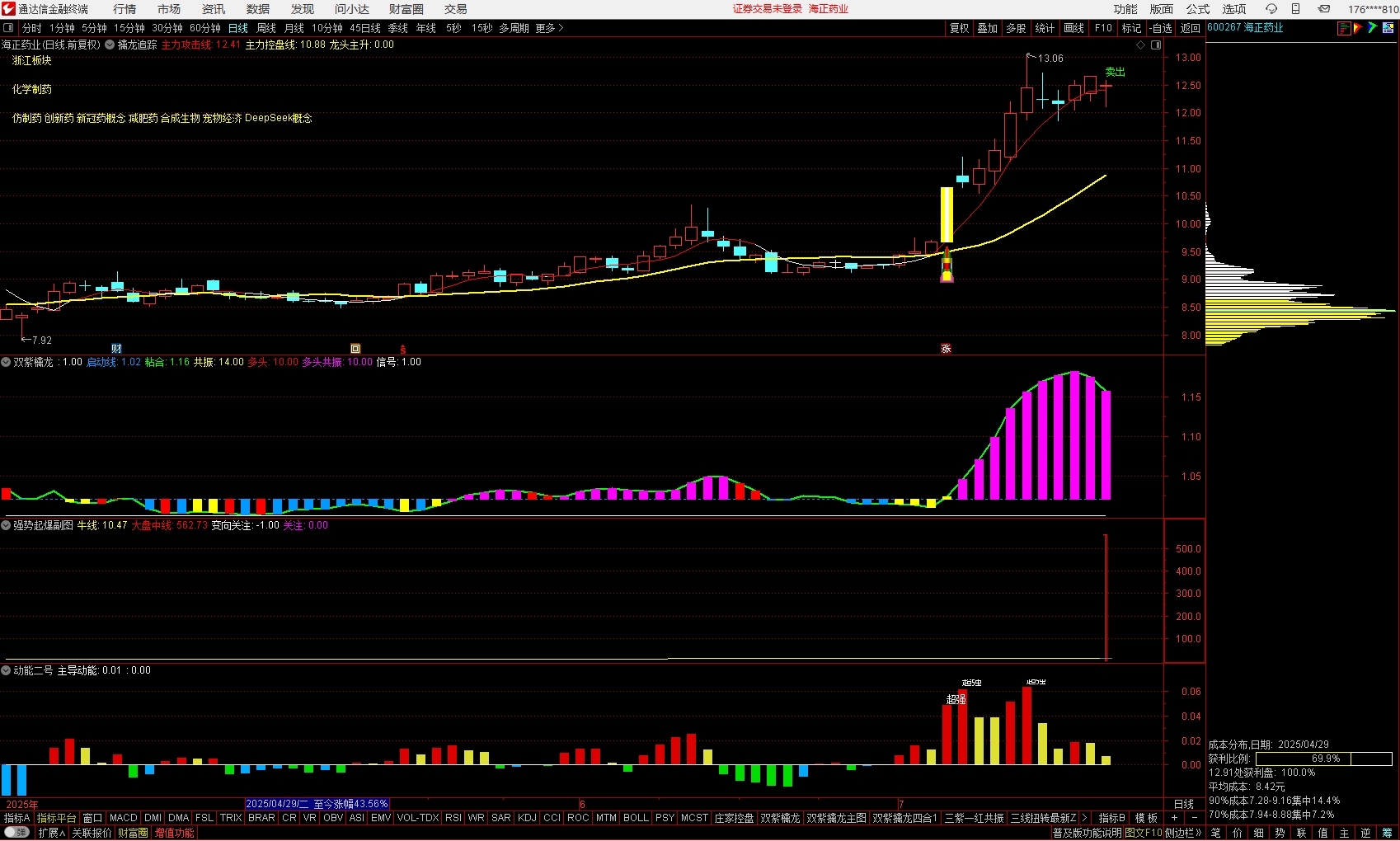Show more indicator tabs with > arrow
1400x841 pixels.
coord(1084,818)
